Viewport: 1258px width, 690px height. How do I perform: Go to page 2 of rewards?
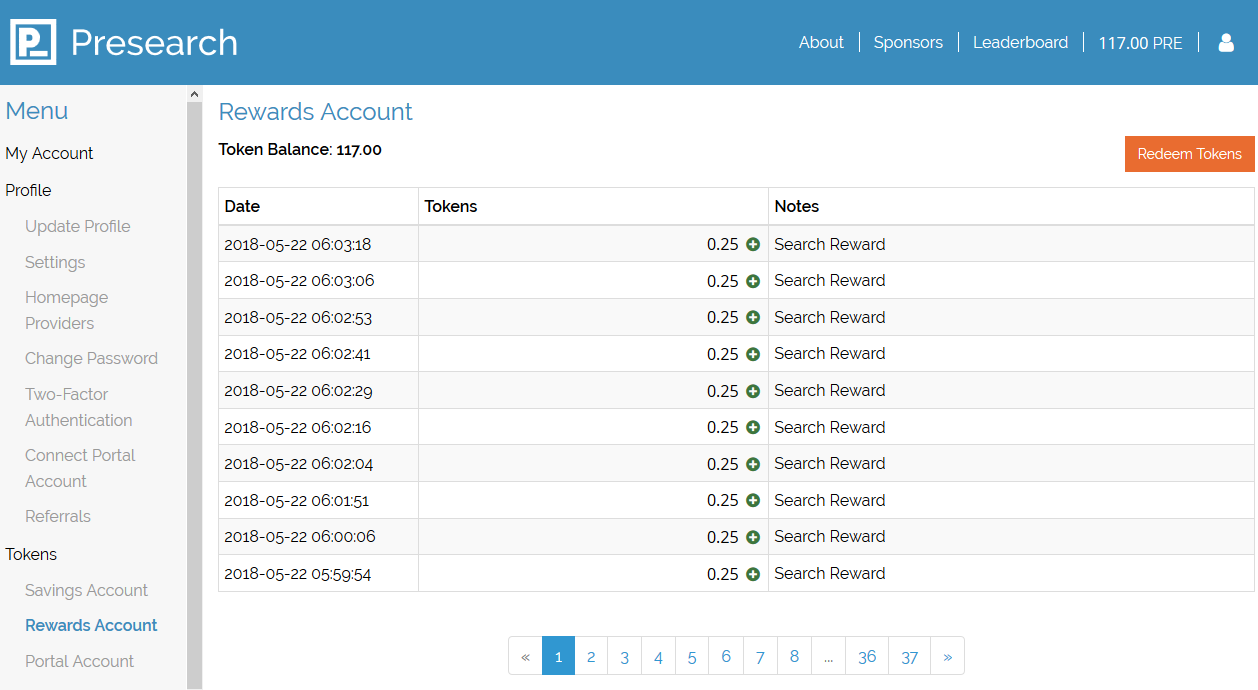591,657
